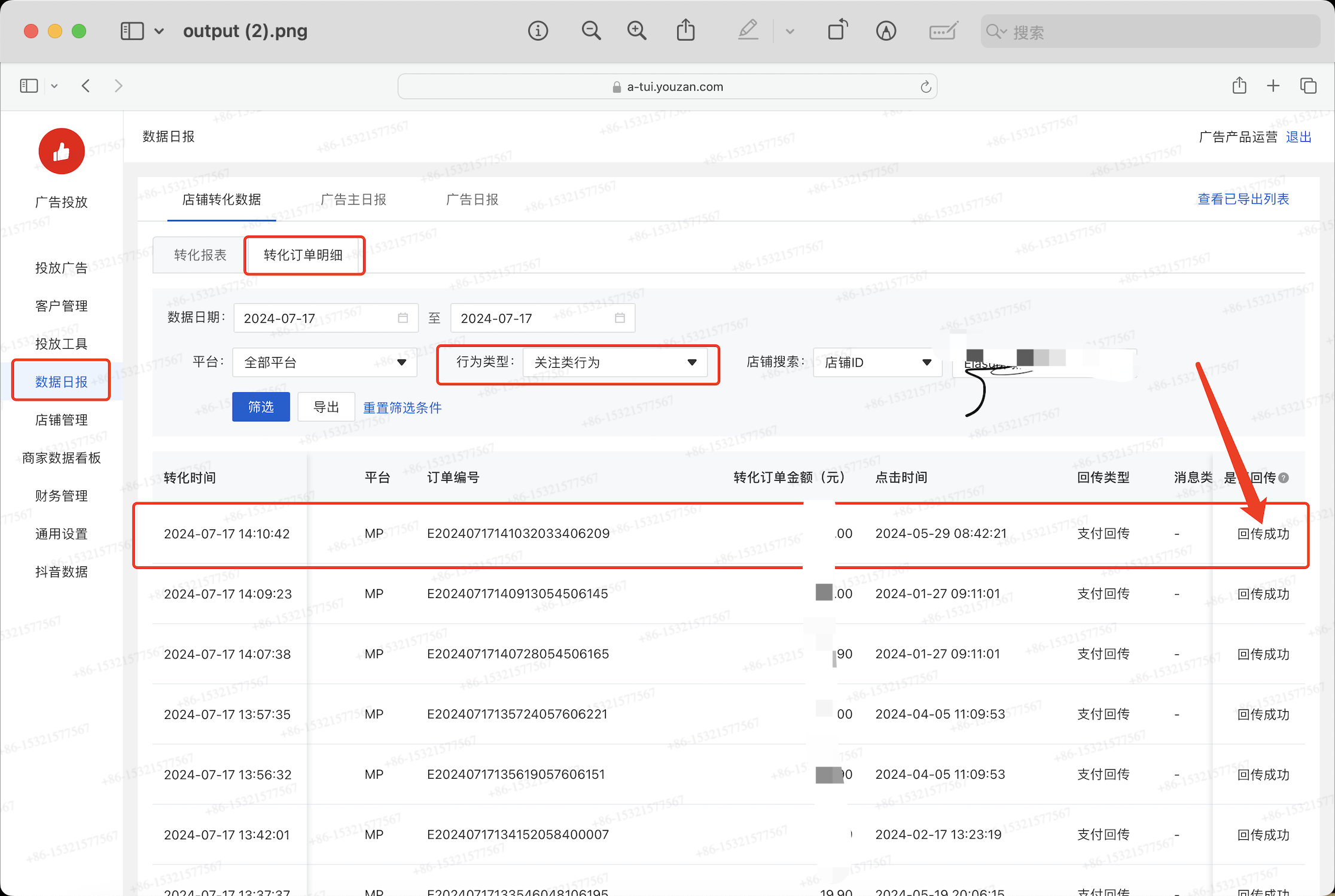Open 抖音数据 in the sidebar

[x=62, y=572]
